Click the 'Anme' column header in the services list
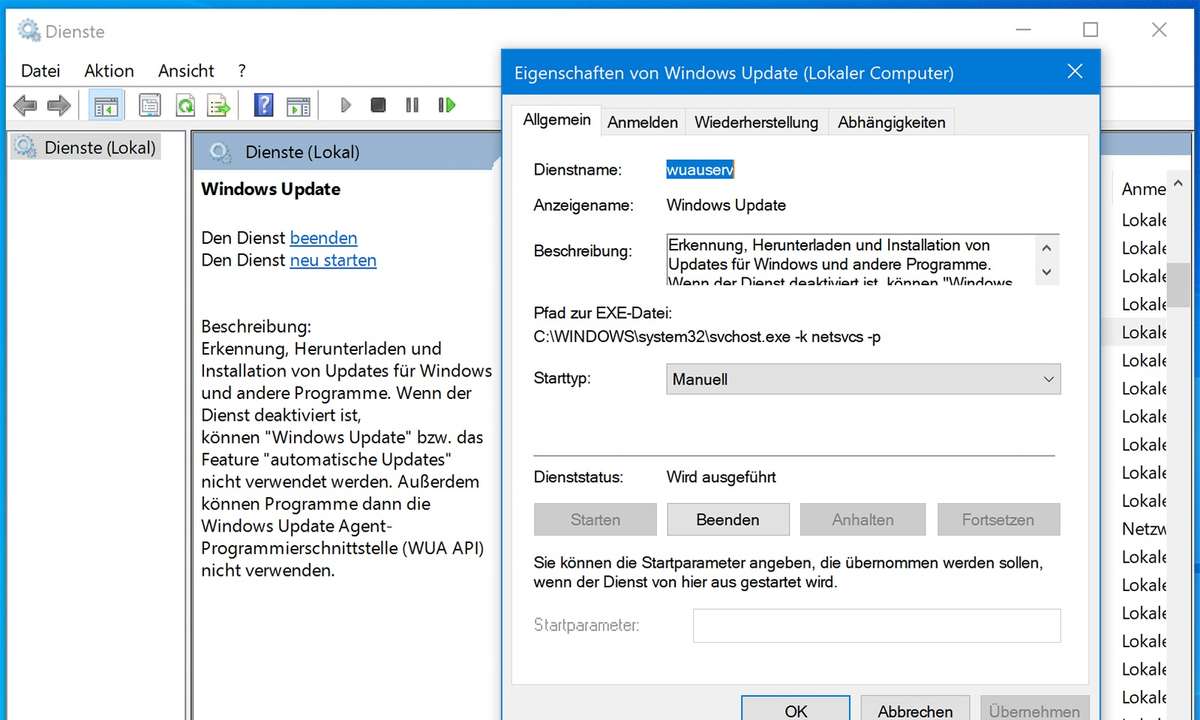The height and width of the screenshot is (720, 1200). point(1144,189)
